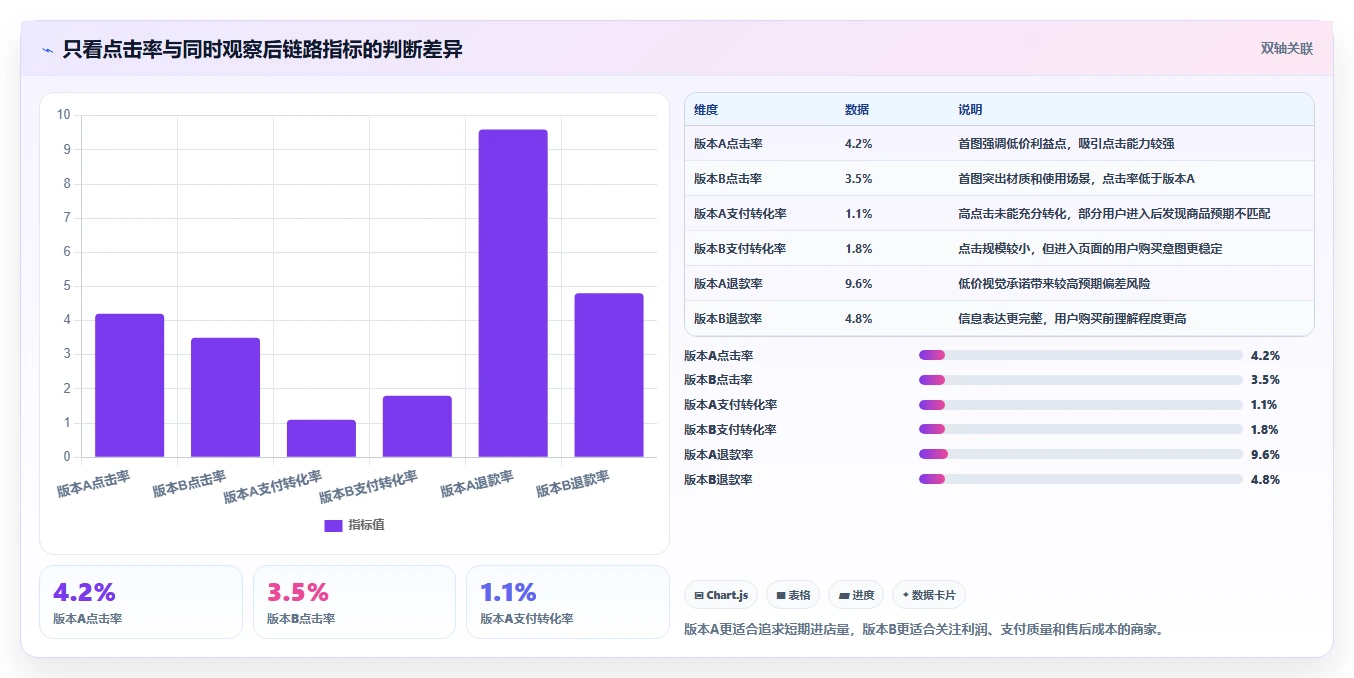The height and width of the screenshot is (678, 1354).
Task: Click the lightning icon beside the title
Action: coord(47,50)
